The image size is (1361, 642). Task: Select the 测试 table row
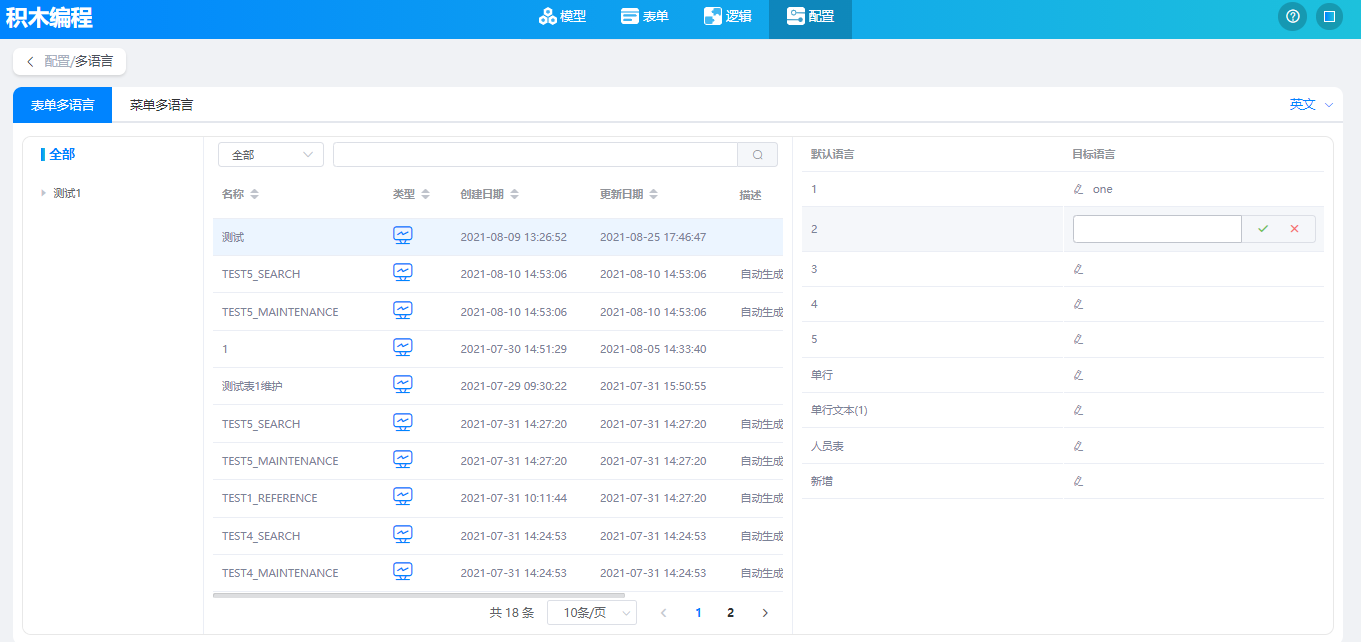[498, 237]
